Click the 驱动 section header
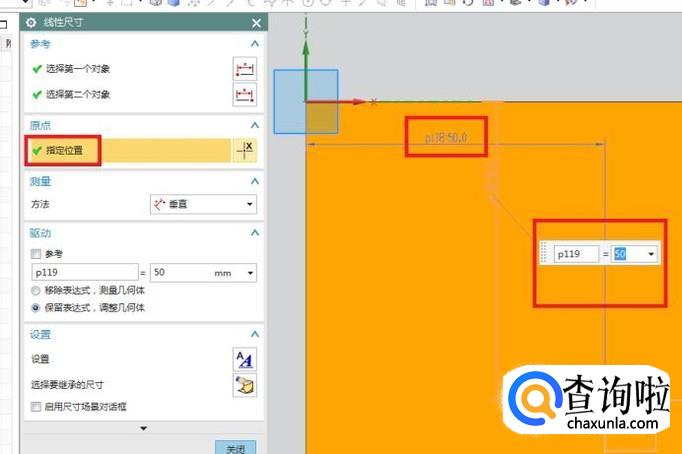This screenshot has width=682, height=454. pos(40,233)
